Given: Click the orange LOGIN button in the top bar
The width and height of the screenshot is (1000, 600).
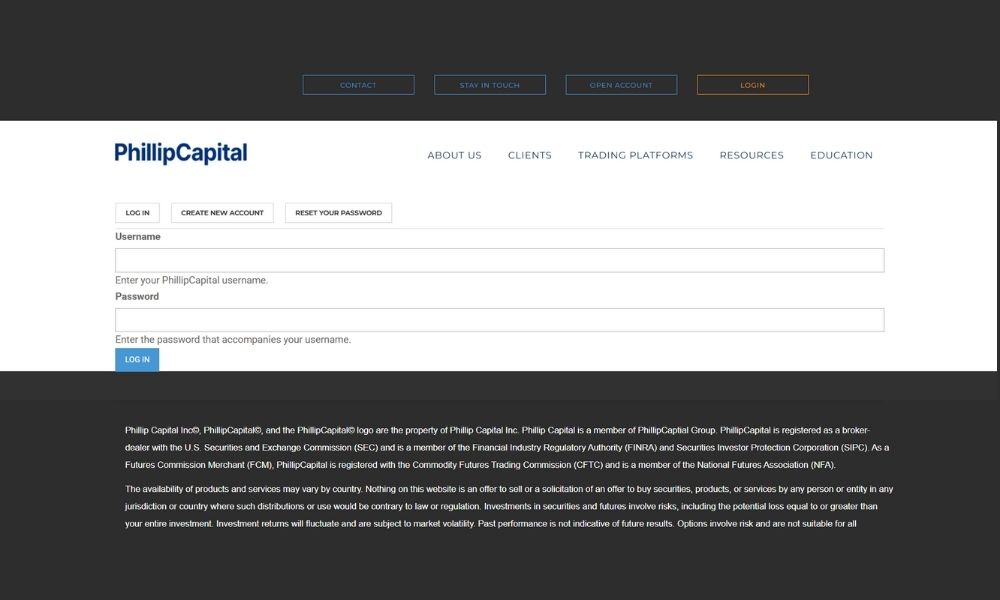Looking at the screenshot, I should (753, 85).
